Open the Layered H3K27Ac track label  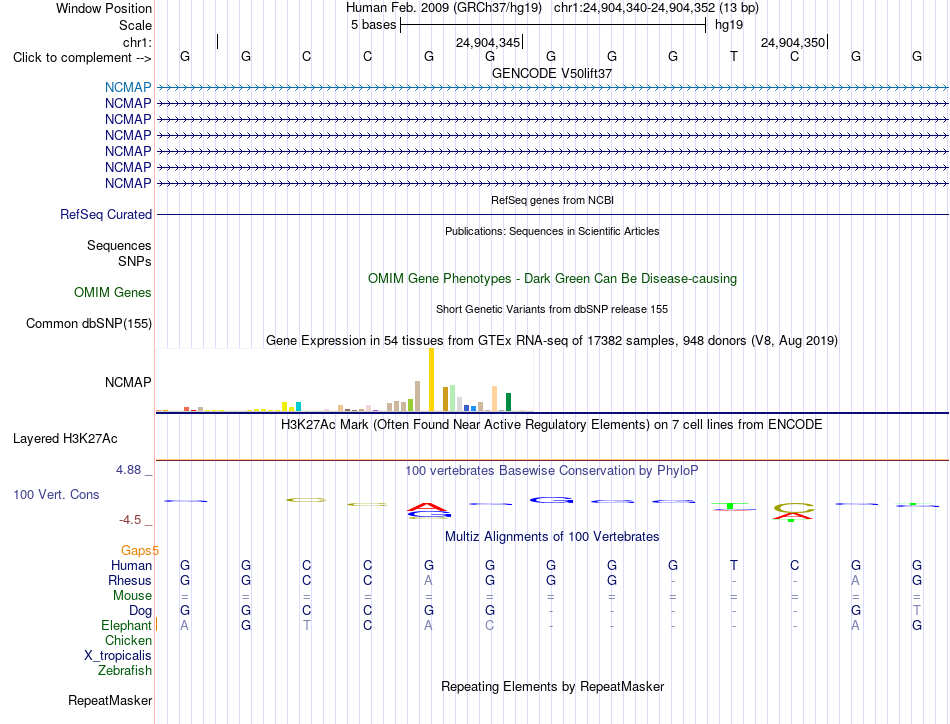(65, 439)
